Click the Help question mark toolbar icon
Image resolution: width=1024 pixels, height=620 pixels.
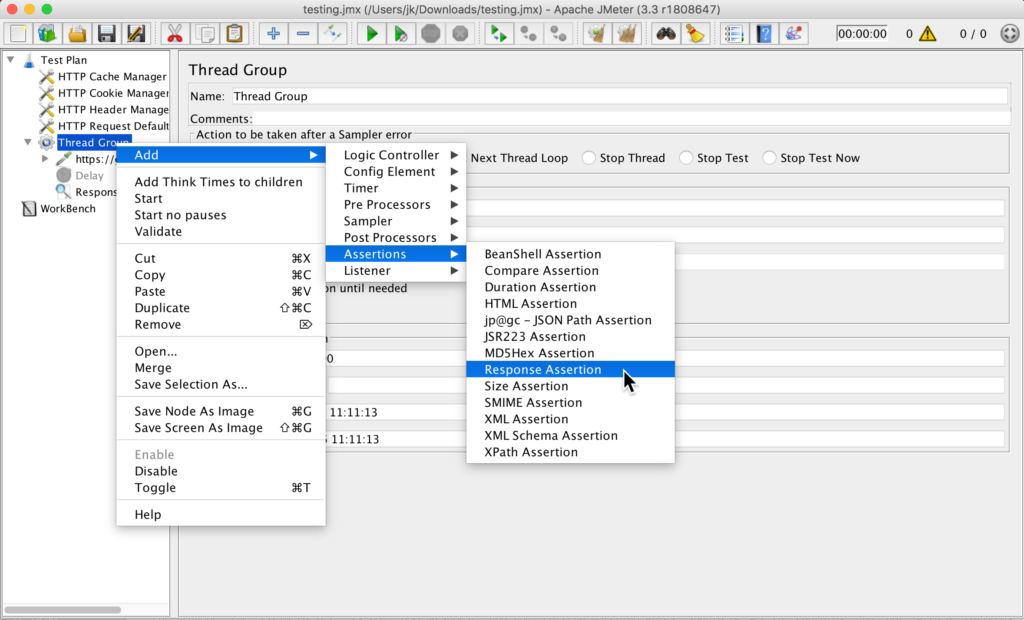tap(764, 34)
